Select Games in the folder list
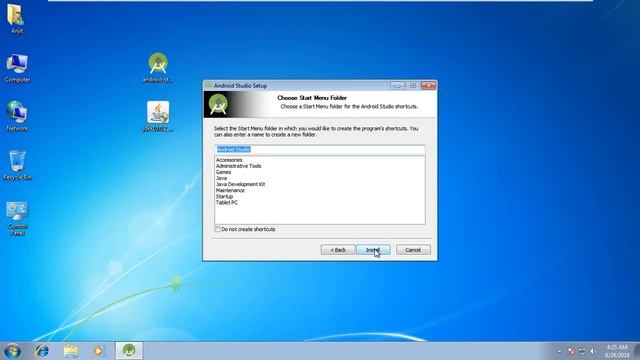The width and height of the screenshot is (640, 360). click(x=223, y=172)
